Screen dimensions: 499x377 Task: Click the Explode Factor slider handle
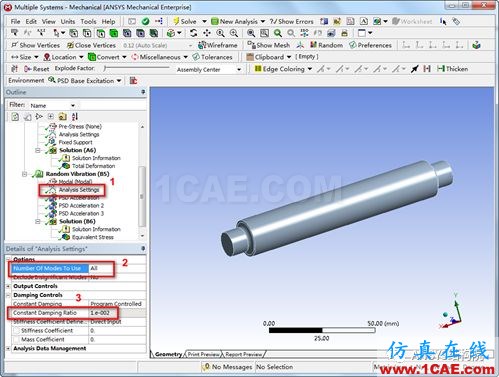click(x=105, y=68)
